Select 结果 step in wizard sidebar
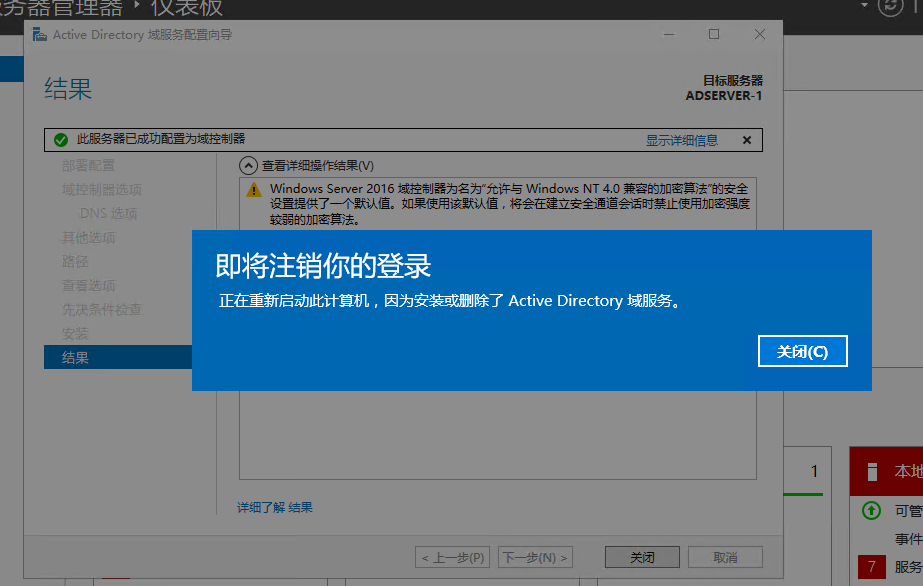 118,357
